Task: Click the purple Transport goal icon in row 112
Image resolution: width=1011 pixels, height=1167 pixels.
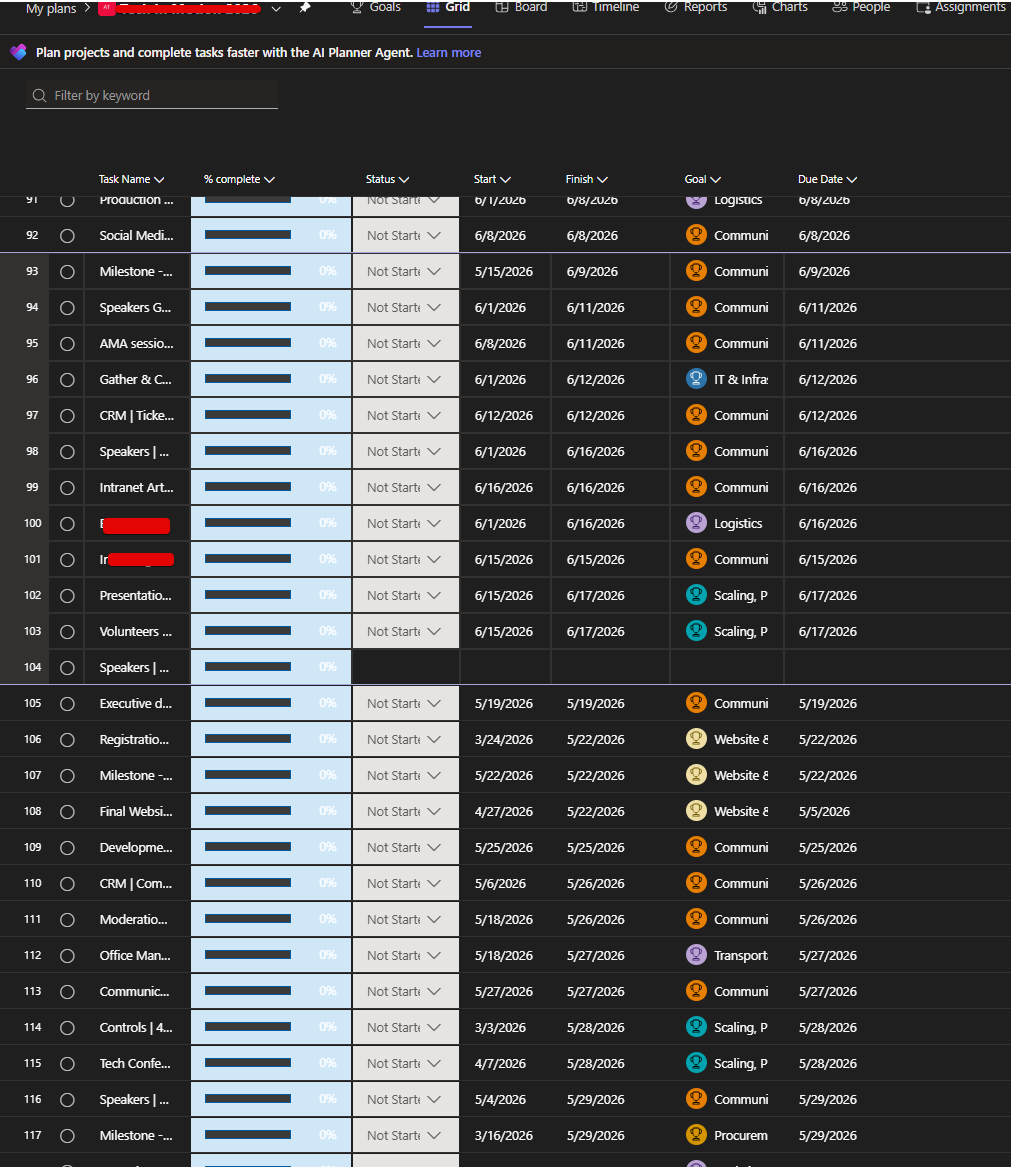Action: coord(696,954)
